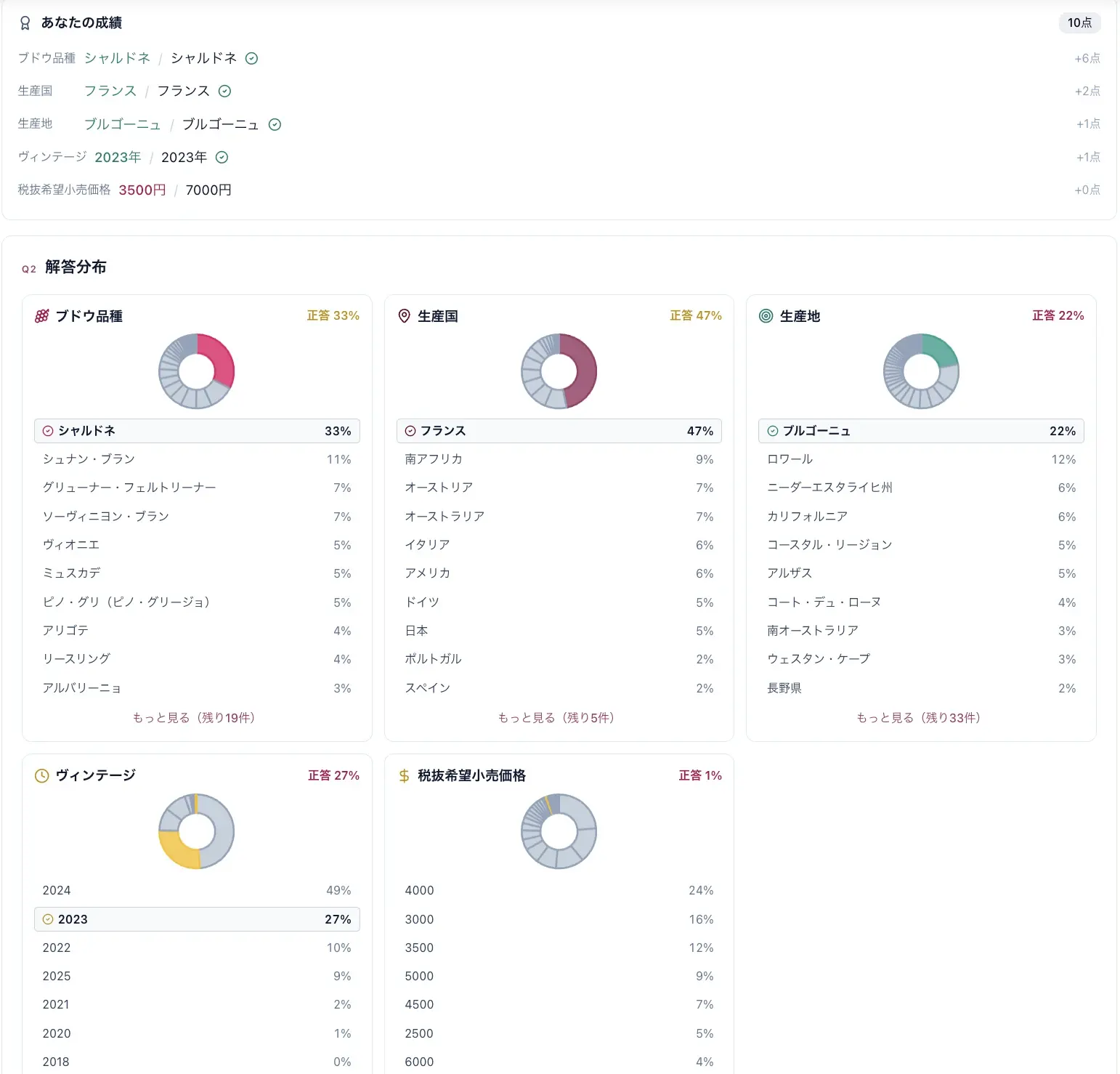1120x1074 pixels.
Task: Click the target icon beside 生産地 card title
Action: (766, 316)
